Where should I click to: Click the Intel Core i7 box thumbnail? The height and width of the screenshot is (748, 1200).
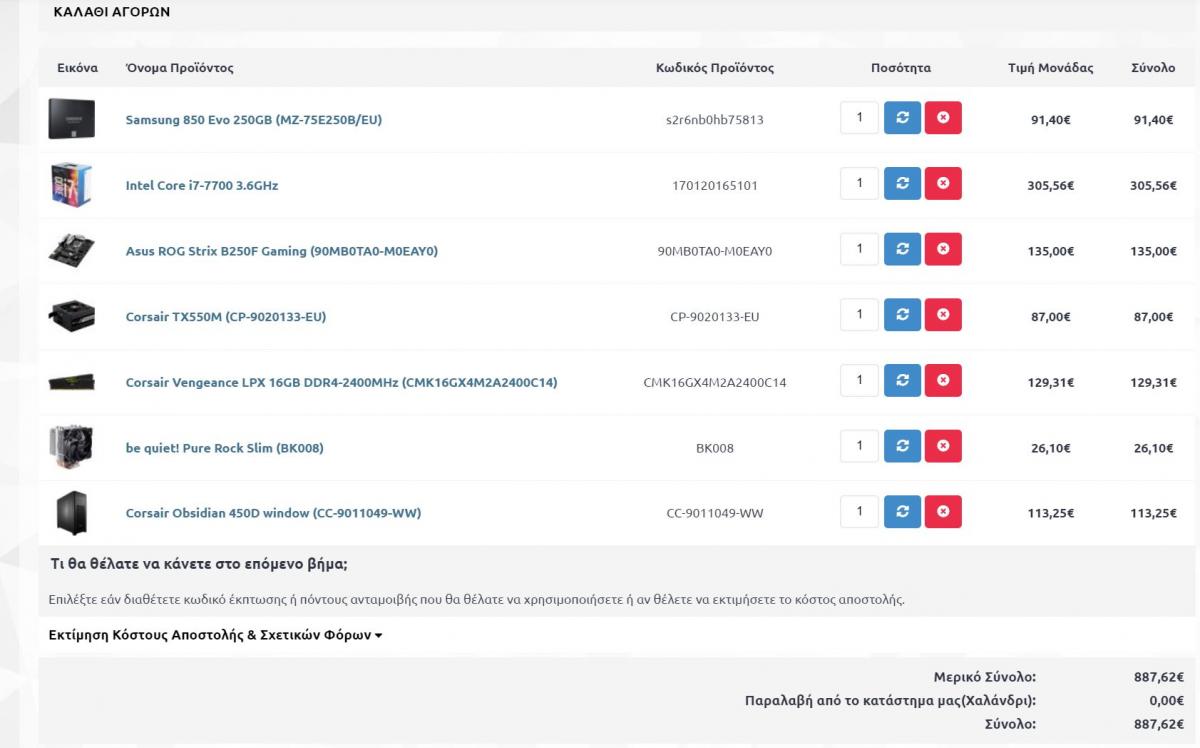(72, 185)
